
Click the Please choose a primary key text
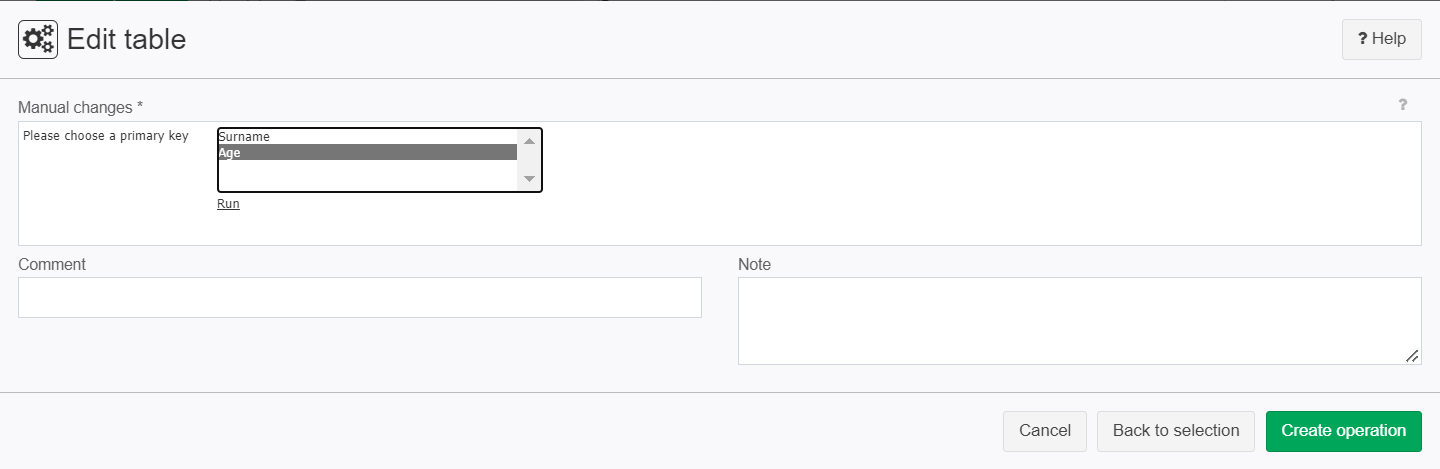(106, 136)
